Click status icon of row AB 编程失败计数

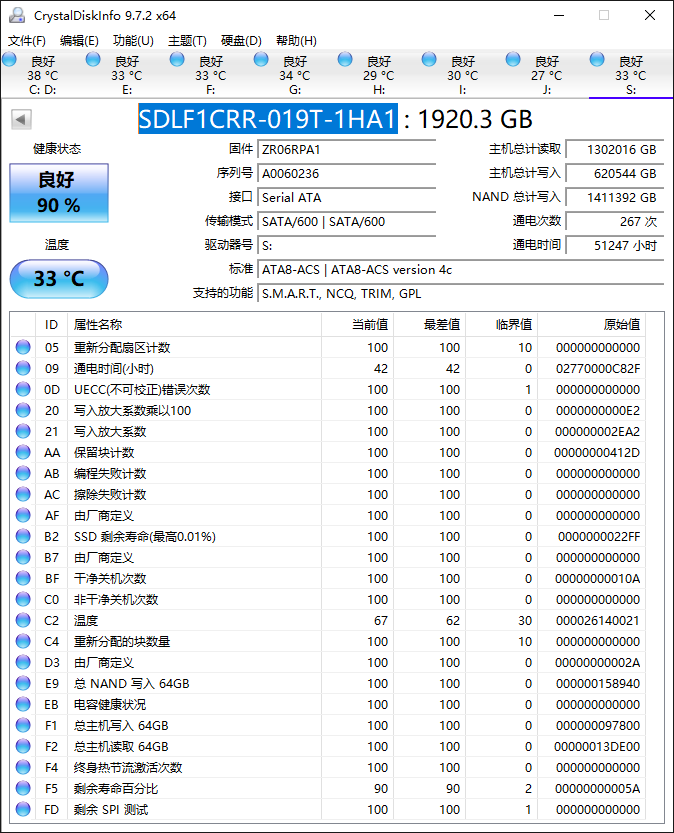[23, 473]
